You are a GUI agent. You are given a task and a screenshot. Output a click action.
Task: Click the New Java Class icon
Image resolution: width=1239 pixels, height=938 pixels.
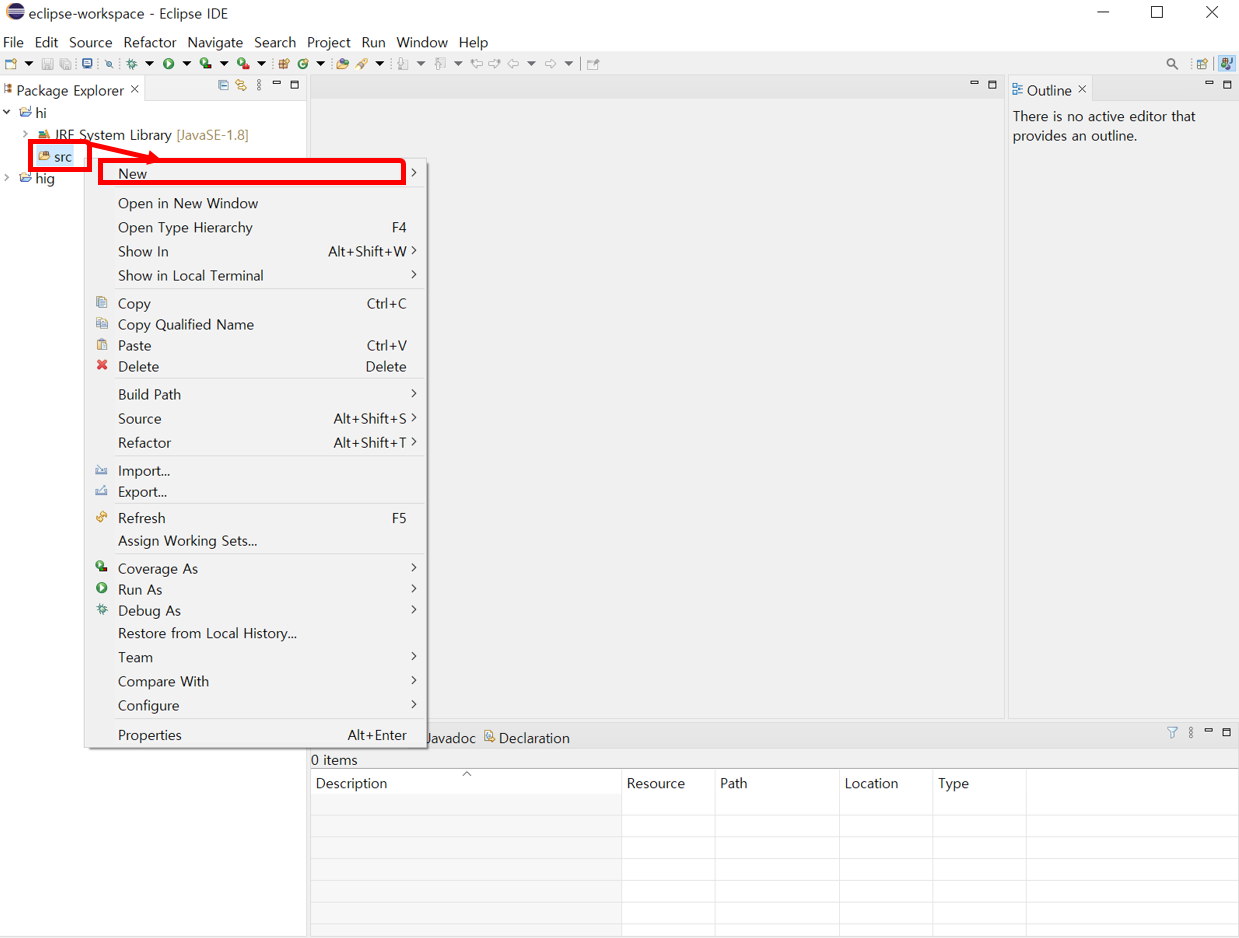click(x=302, y=63)
